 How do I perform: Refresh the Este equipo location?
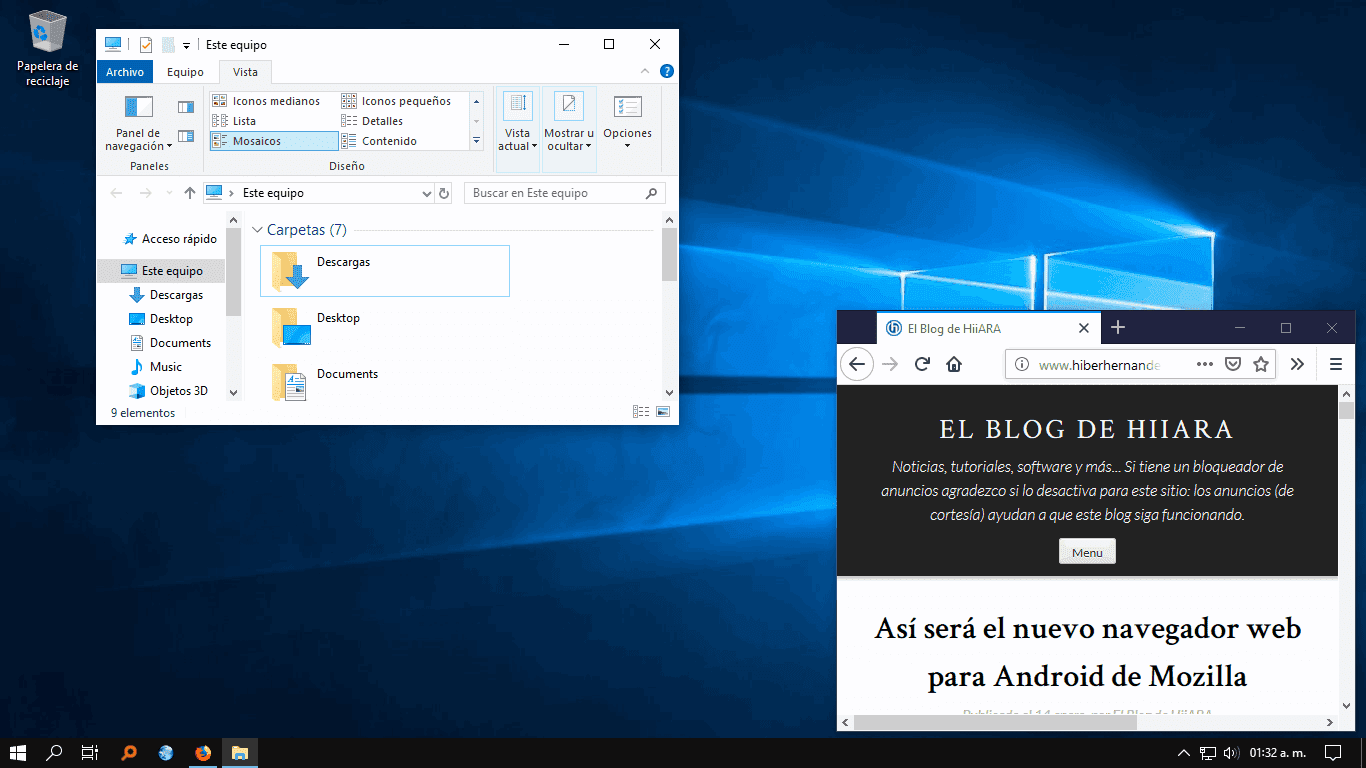[444, 193]
